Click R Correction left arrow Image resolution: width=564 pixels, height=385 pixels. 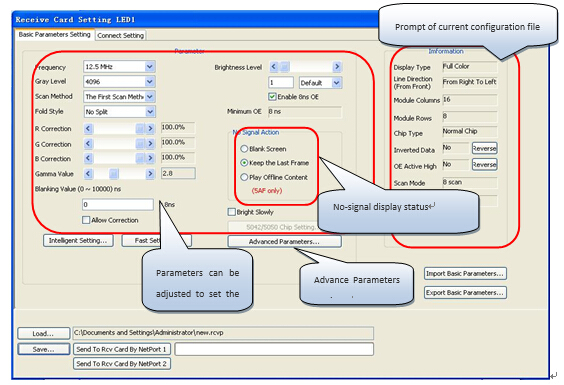88,128
